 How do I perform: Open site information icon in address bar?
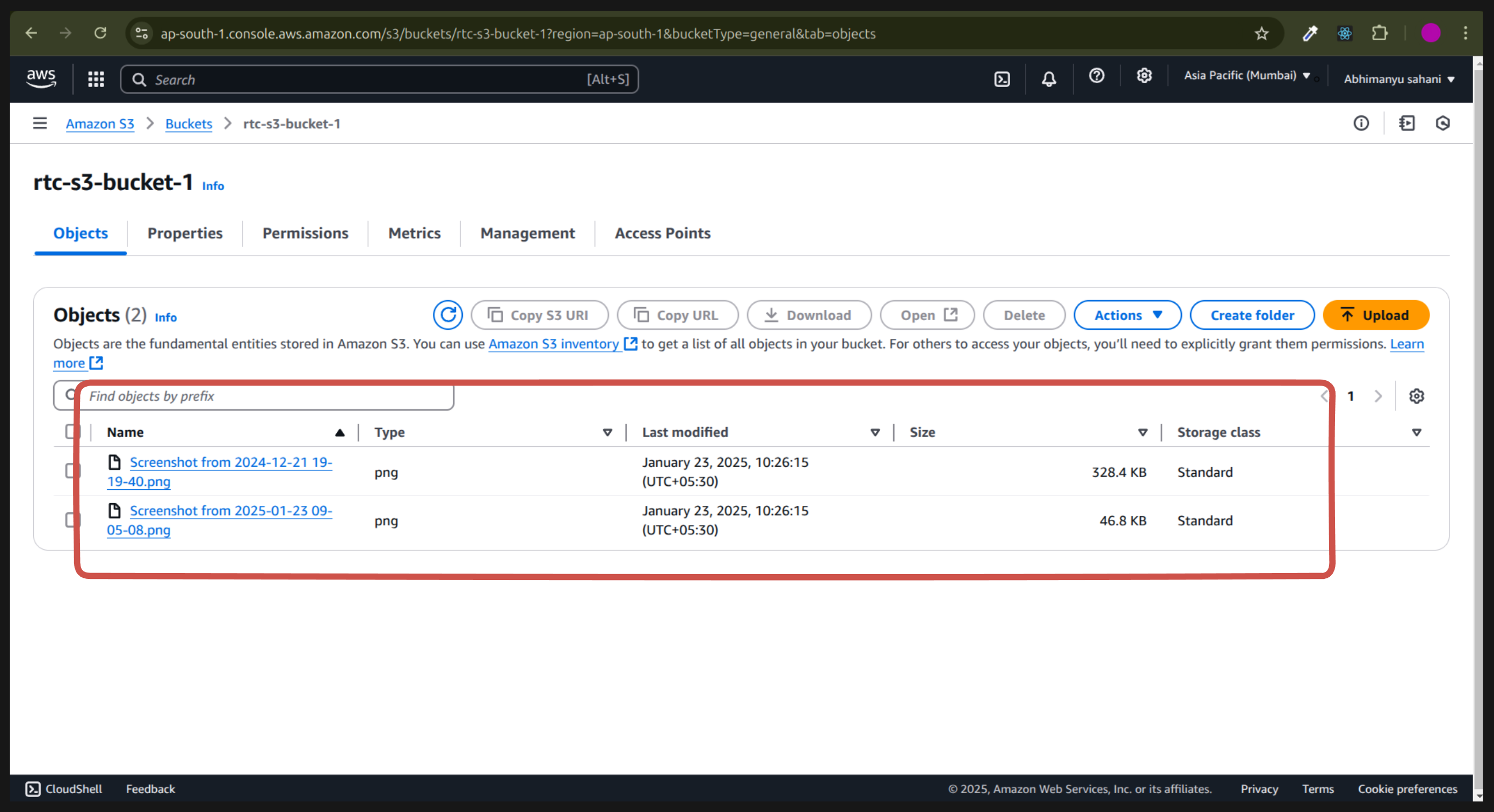click(x=142, y=33)
